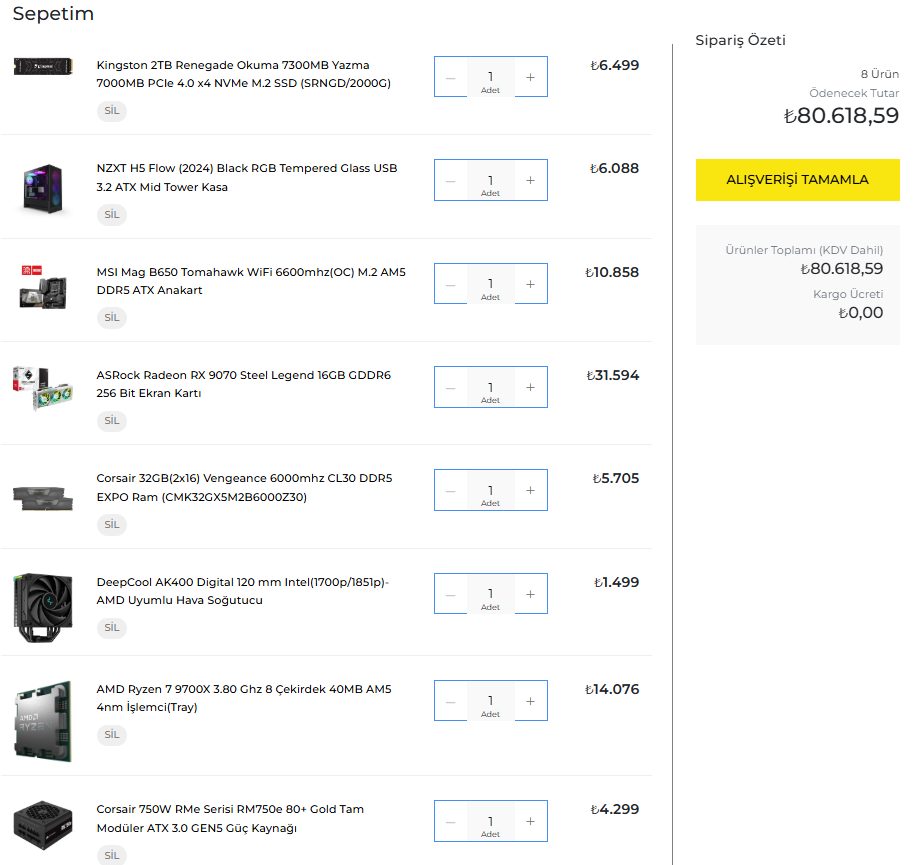Select AMD Ryzen 7 9700X quantity field
The height and width of the screenshot is (865, 916).
tap(491, 701)
